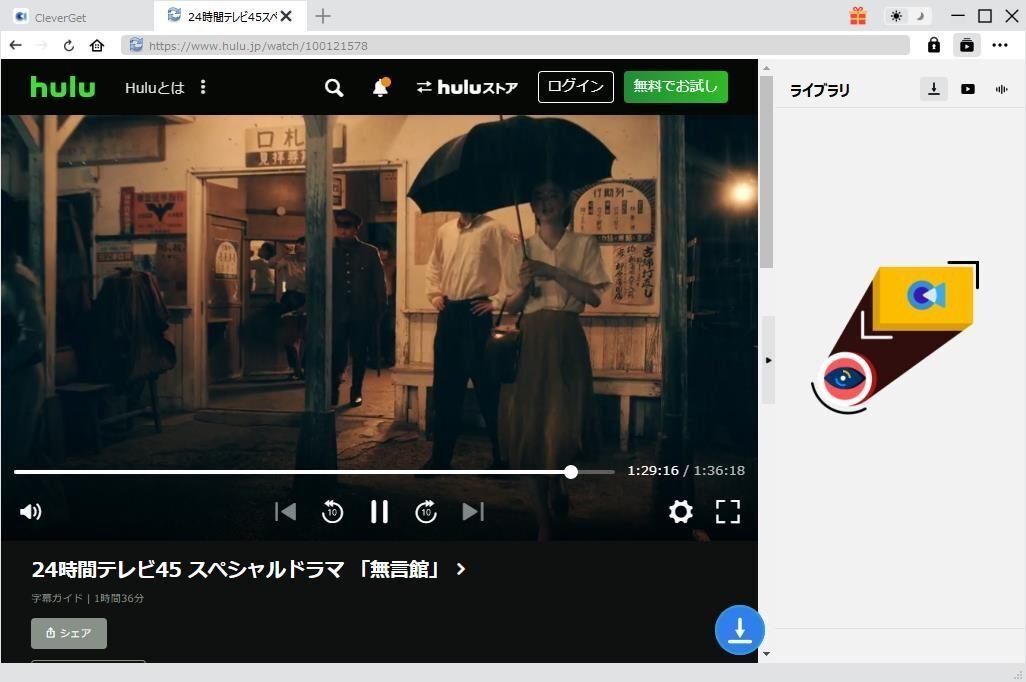Click the progress bar playhead knob
This screenshot has width=1026, height=682.
pyautogui.click(x=571, y=471)
